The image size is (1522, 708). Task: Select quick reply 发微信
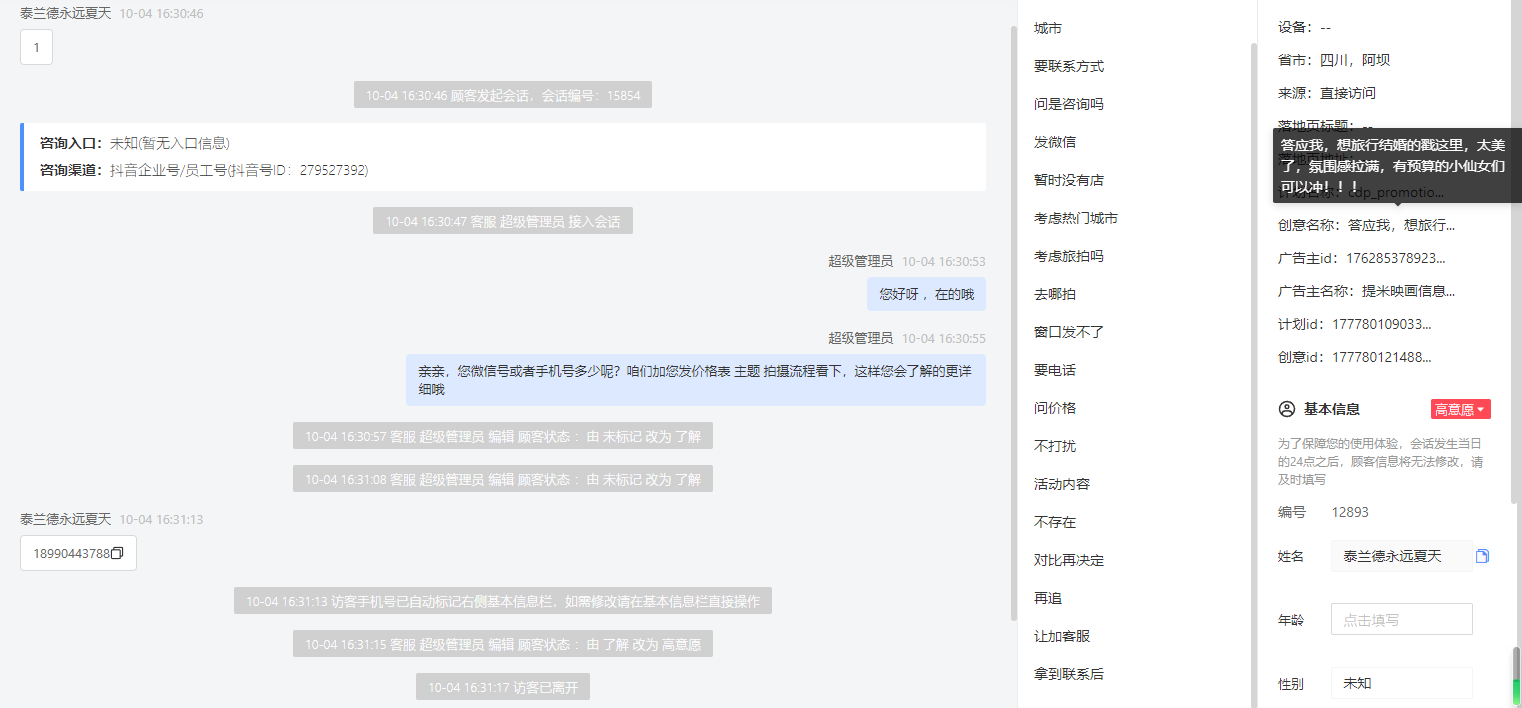[1055, 142]
